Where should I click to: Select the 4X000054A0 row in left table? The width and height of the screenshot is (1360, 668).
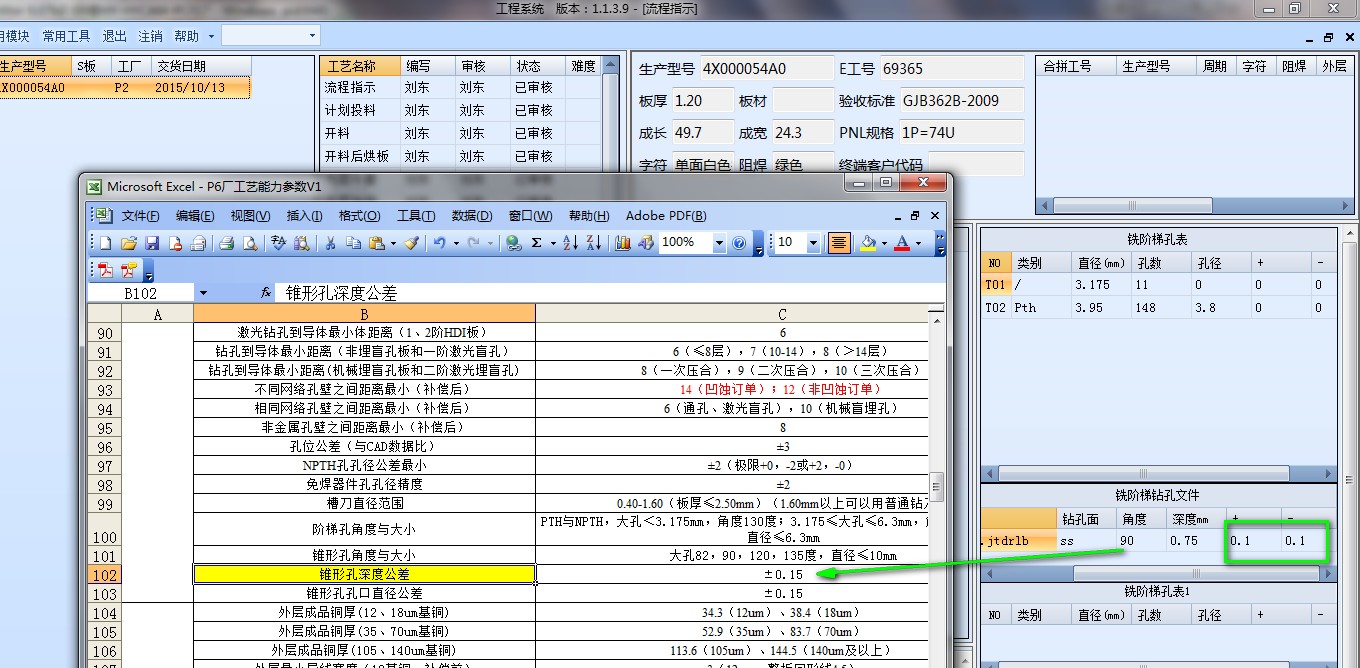click(124, 88)
